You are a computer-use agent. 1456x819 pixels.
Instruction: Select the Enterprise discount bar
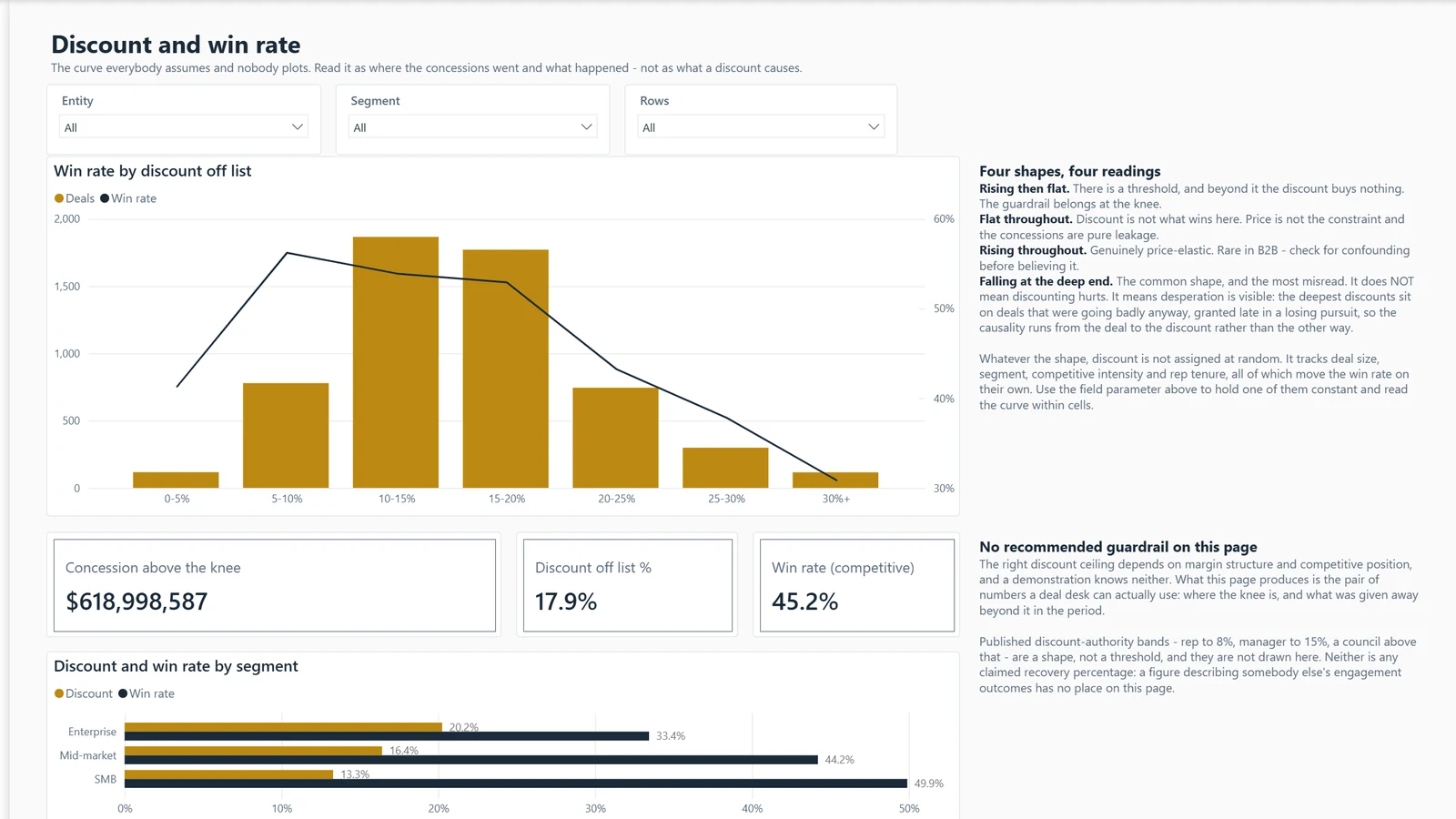tap(283, 727)
